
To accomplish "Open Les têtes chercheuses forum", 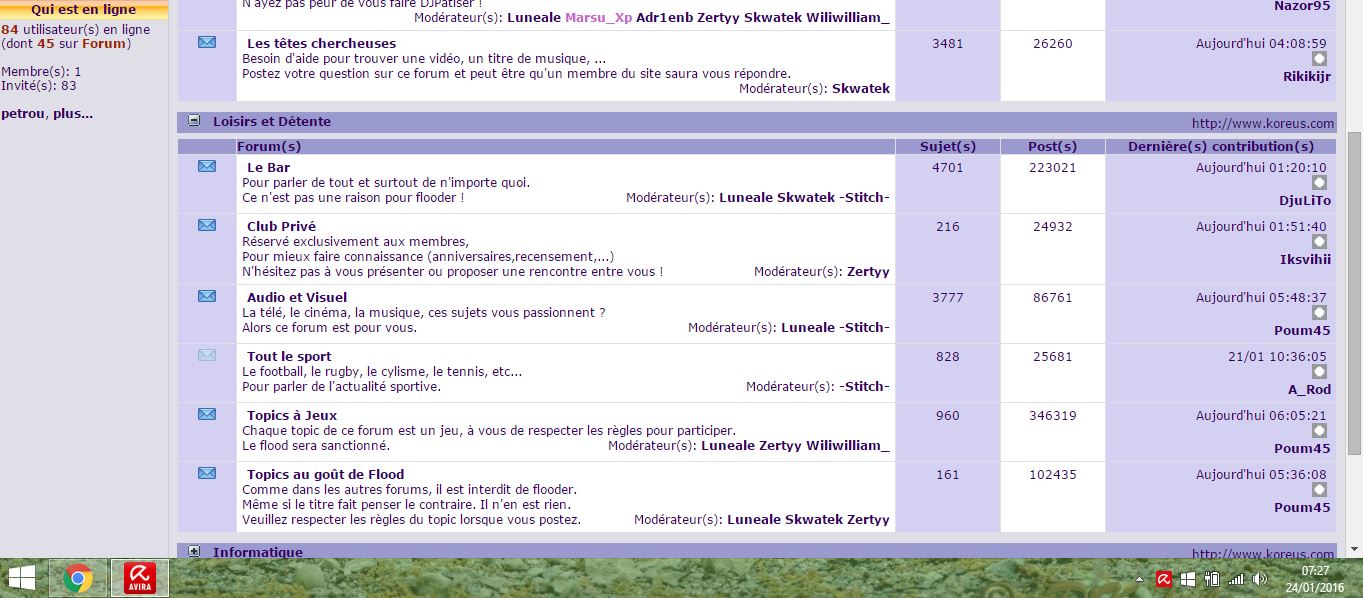I will point(321,43).
